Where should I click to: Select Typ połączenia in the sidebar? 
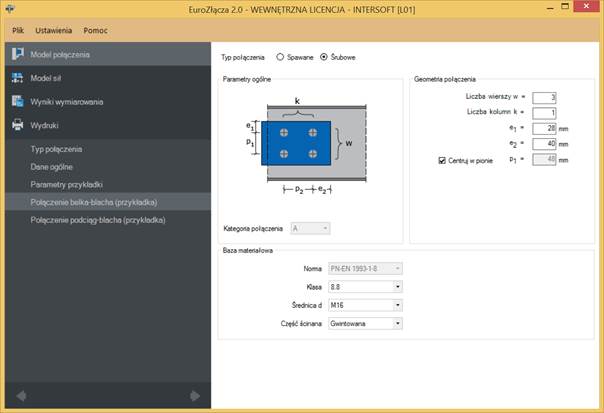[56, 149]
